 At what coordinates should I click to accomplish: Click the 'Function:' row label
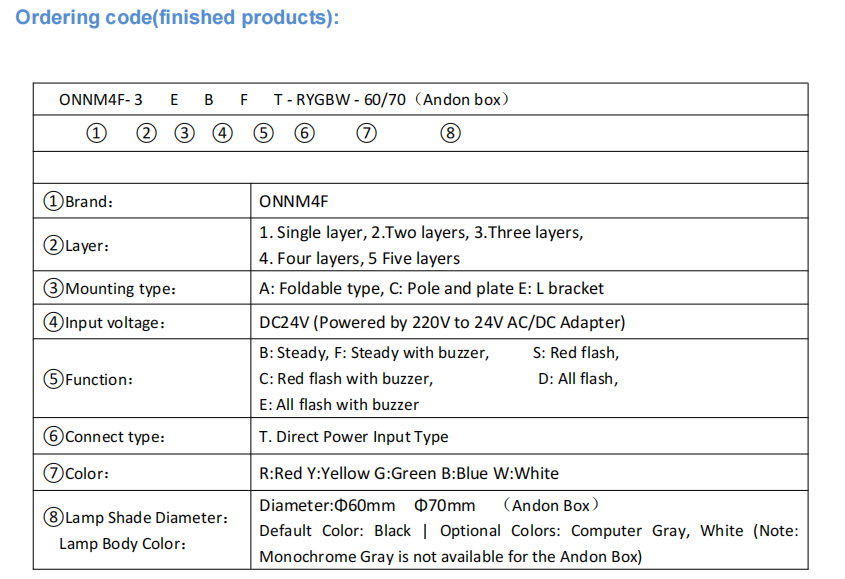95,379
